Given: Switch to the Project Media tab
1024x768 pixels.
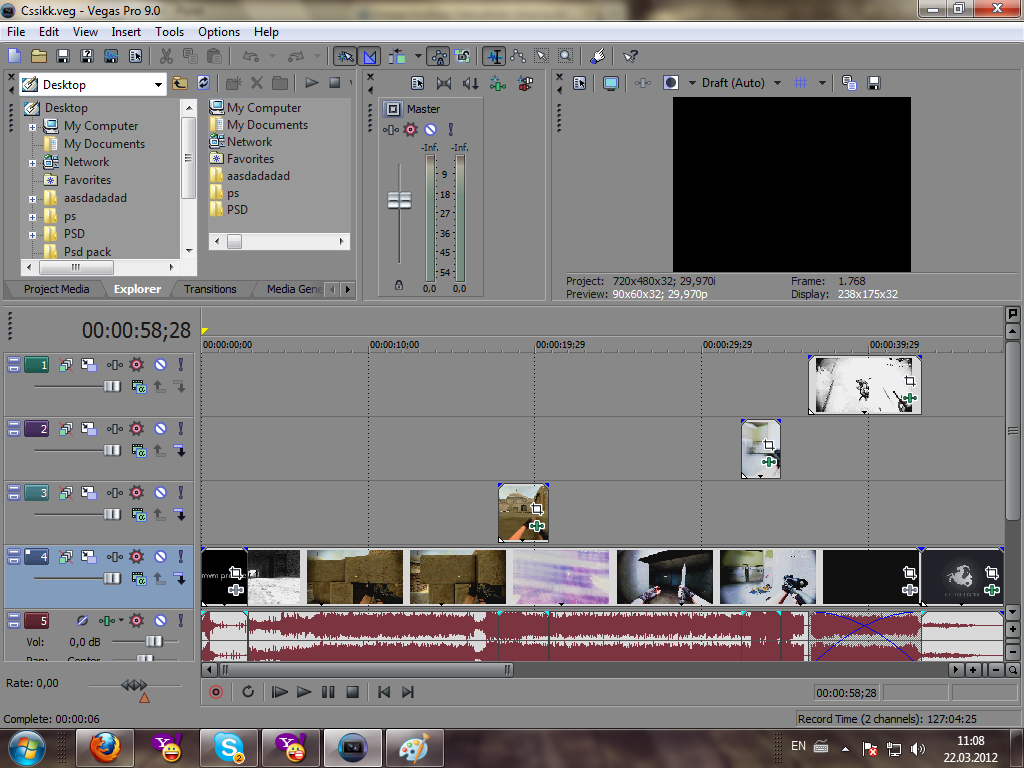Looking at the screenshot, I should point(56,289).
